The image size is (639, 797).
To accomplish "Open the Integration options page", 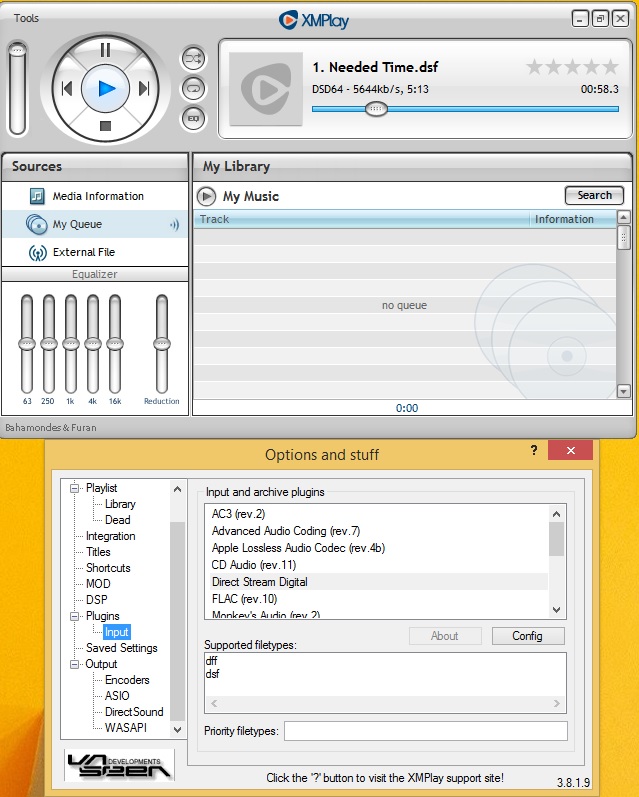I will click(110, 536).
